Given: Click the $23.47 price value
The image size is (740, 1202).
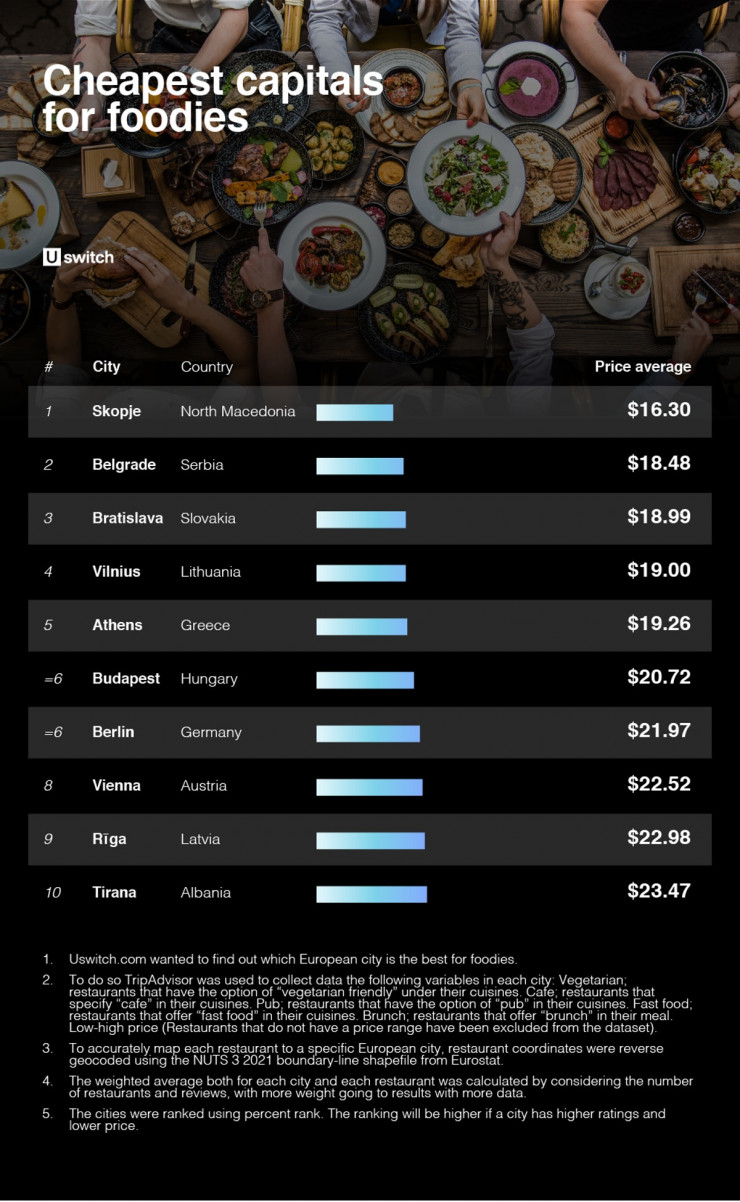Looking at the screenshot, I should click(658, 891).
